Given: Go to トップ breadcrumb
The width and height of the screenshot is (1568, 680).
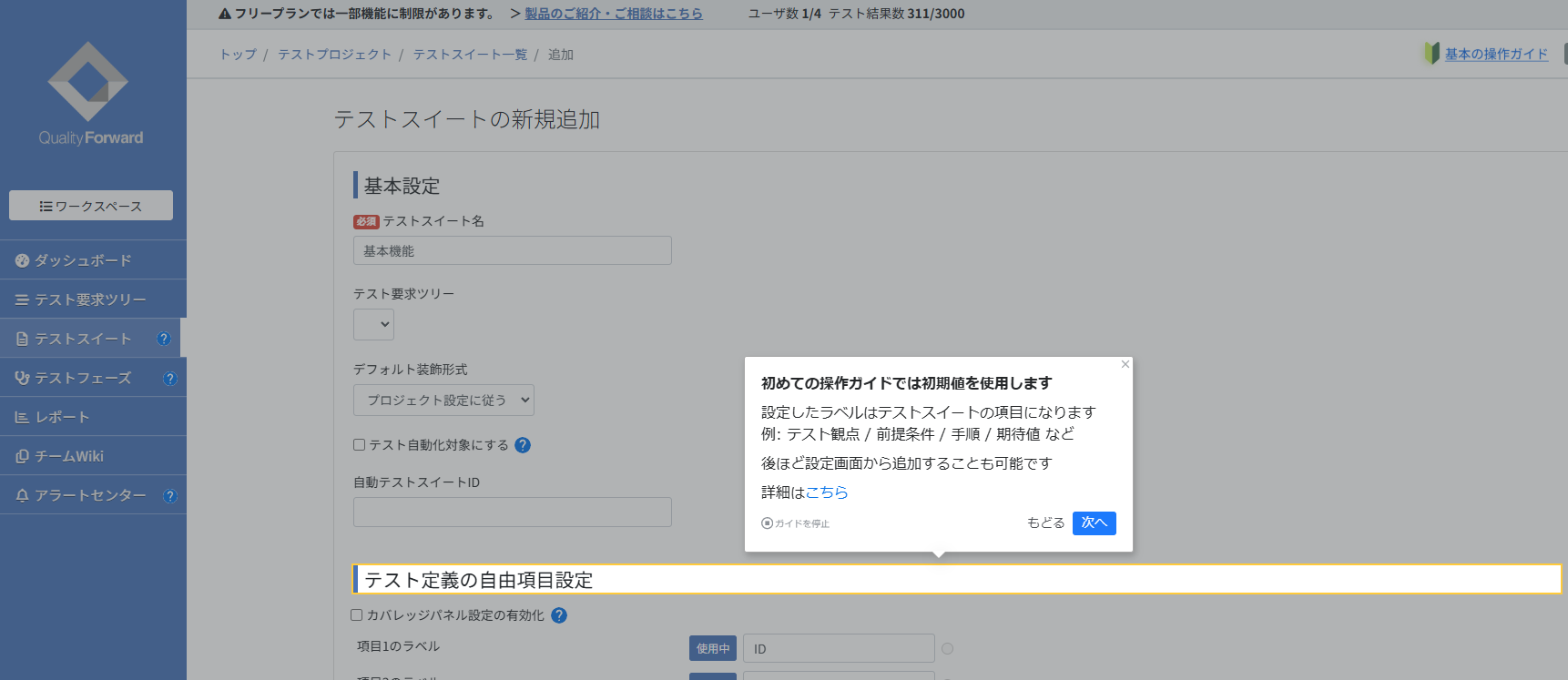Looking at the screenshot, I should (x=239, y=55).
